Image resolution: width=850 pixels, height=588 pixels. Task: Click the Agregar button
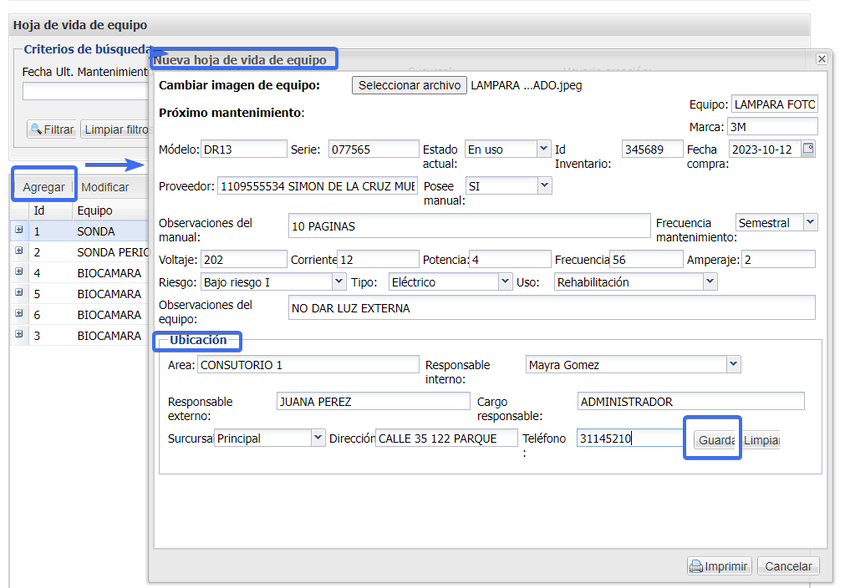click(x=44, y=187)
